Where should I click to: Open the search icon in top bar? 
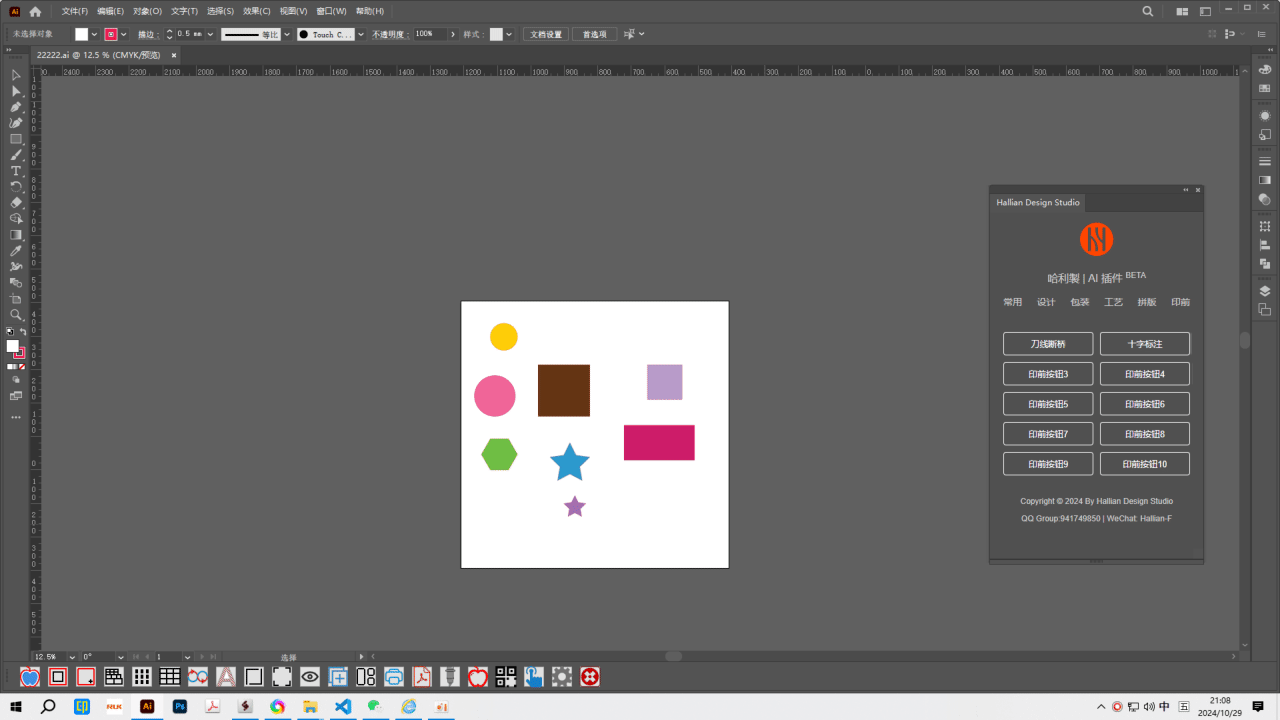tap(1148, 11)
